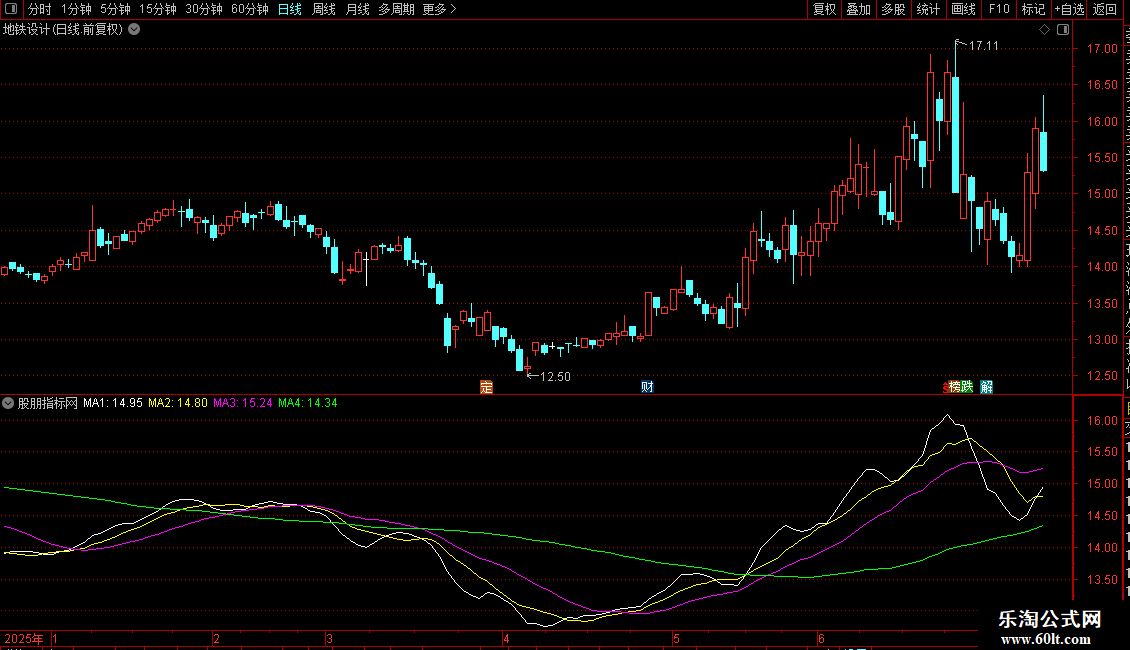Click the 12.50 low price label

pyautogui.click(x=555, y=377)
